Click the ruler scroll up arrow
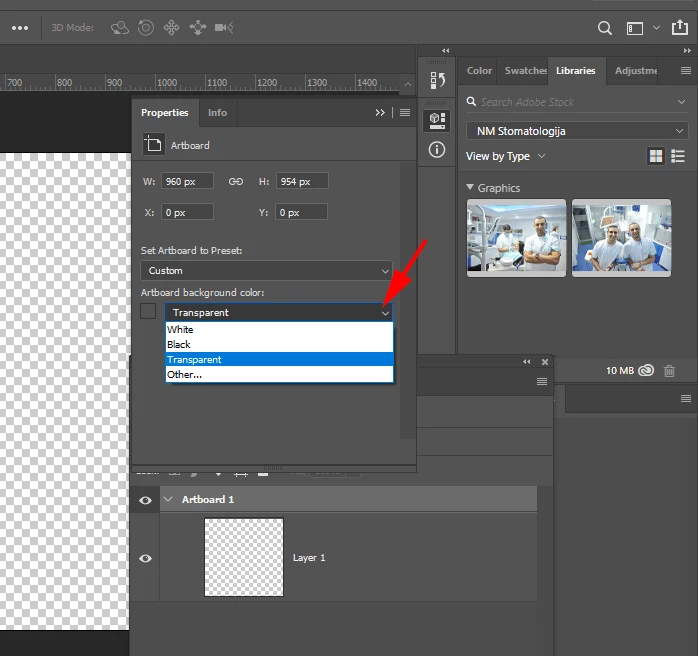 click(408, 84)
